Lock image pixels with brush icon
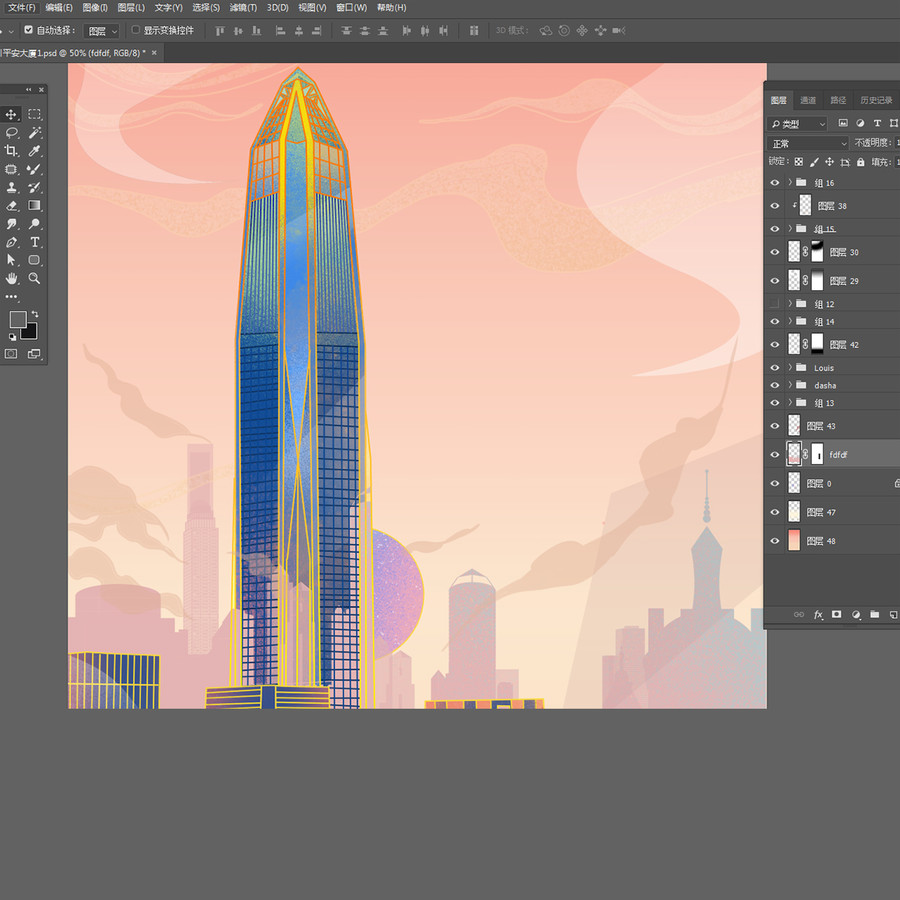Image resolution: width=900 pixels, height=900 pixels. [814, 162]
